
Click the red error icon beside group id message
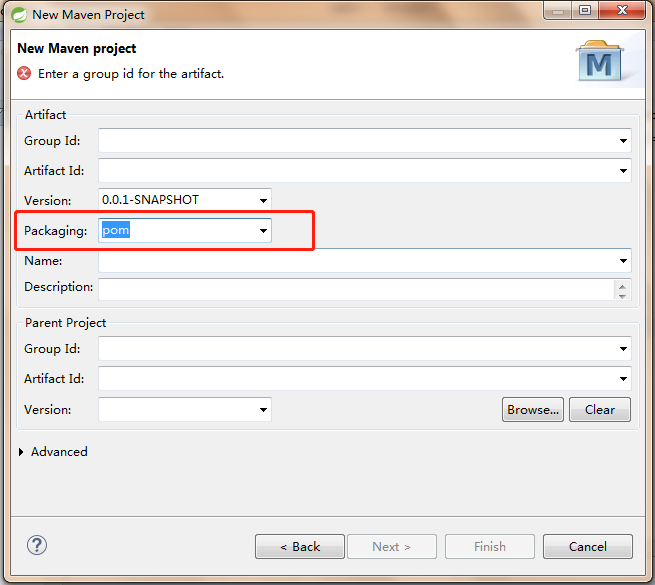(24, 74)
